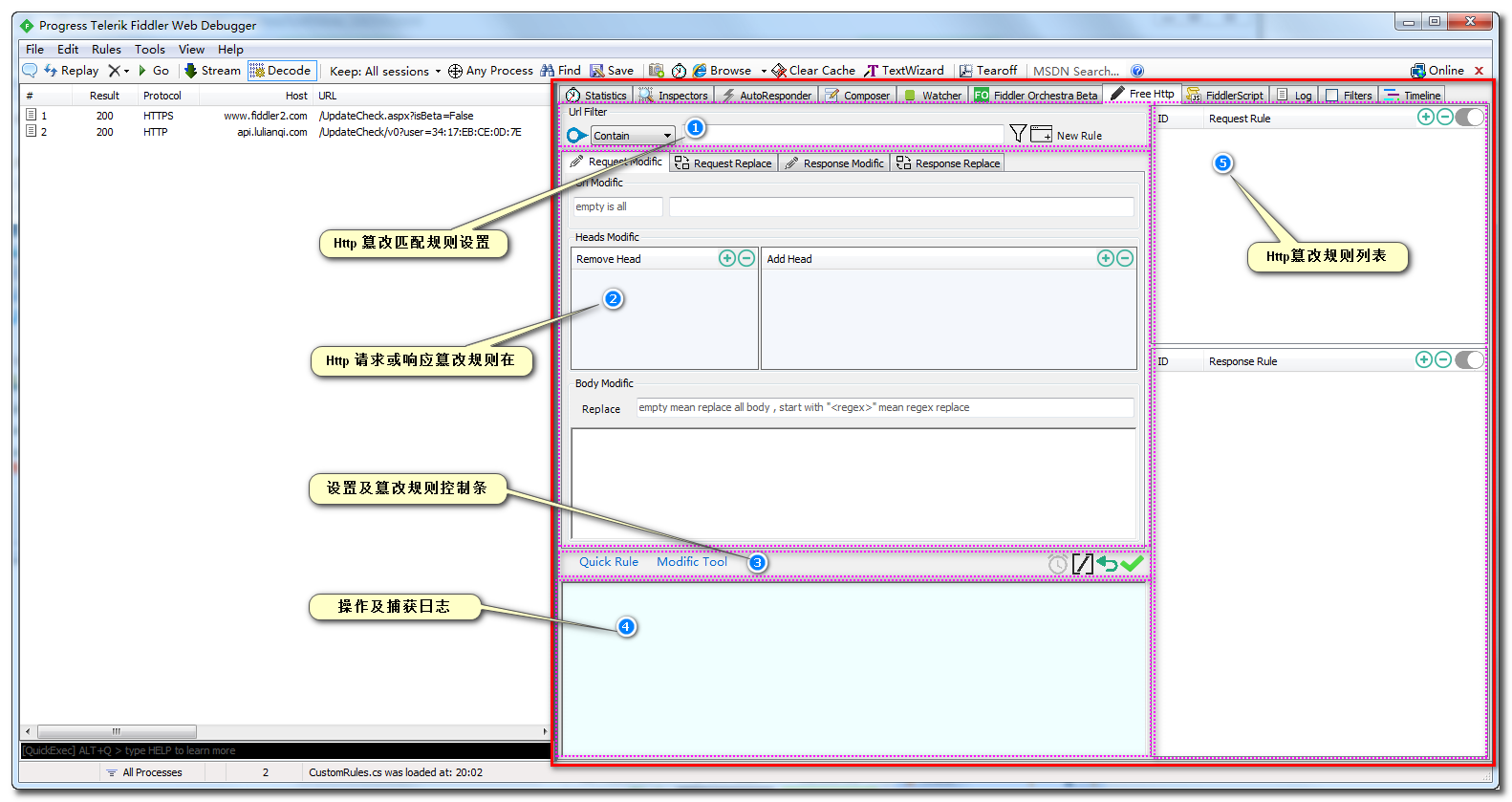The image size is (1512, 802).
Task: Click the green undo arrow icon
Action: [x=1107, y=564]
